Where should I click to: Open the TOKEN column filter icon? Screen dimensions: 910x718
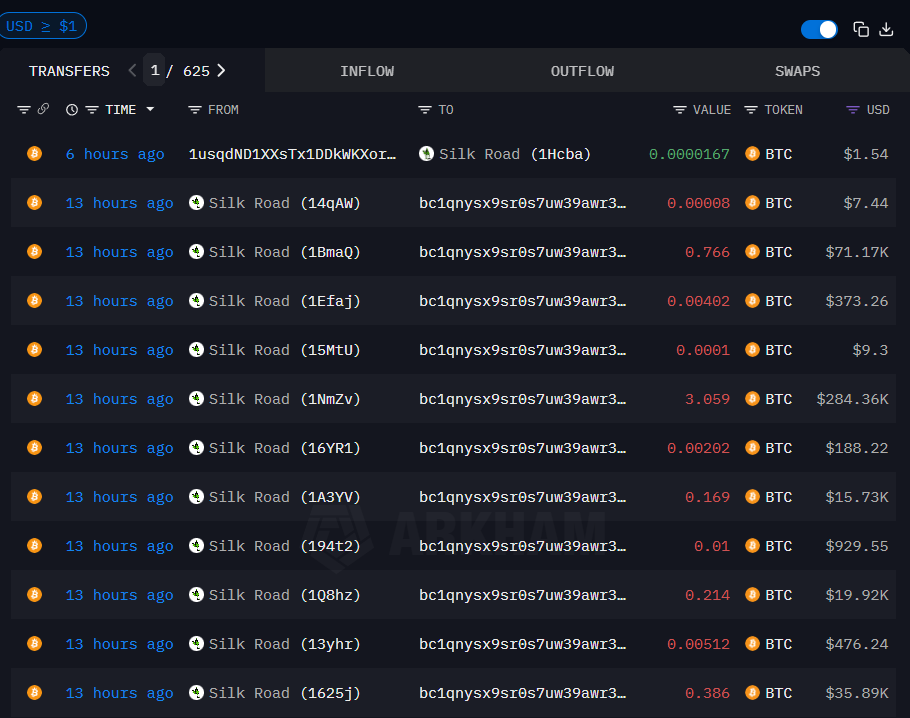(751, 110)
